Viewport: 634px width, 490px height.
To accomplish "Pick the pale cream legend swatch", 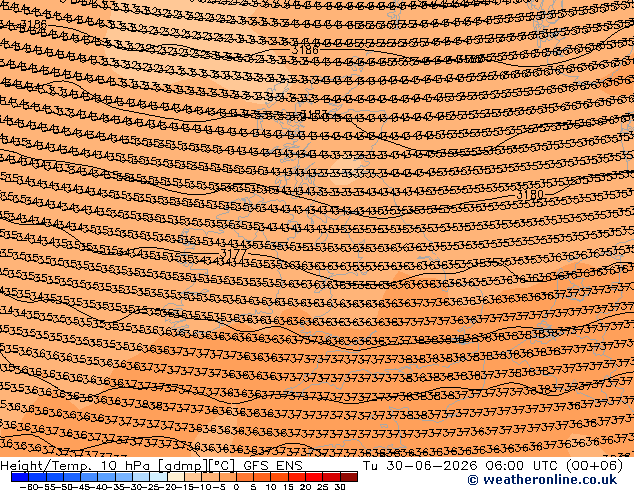I will [x=176, y=477].
